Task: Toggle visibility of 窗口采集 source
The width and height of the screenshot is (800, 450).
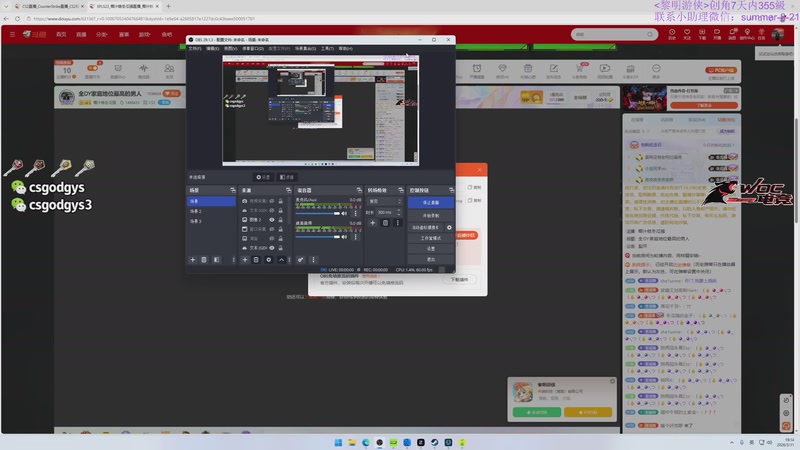Action: coord(272,229)
